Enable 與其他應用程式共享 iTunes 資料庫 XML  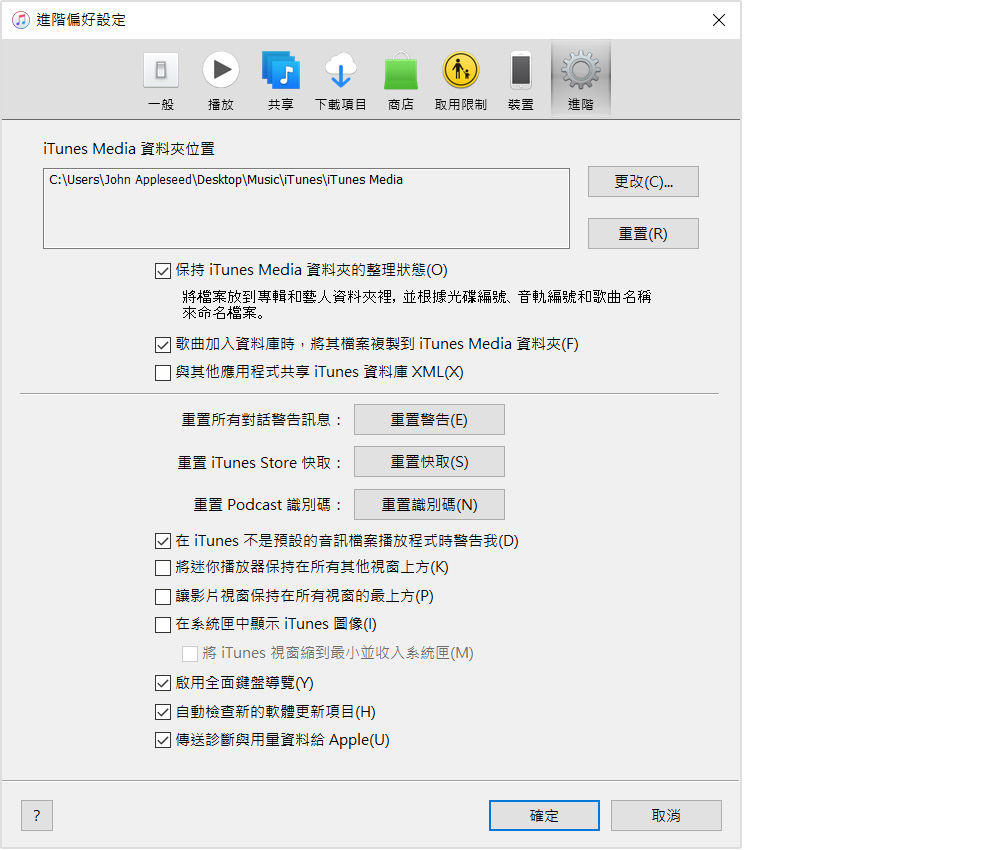[x=163, y=373]
